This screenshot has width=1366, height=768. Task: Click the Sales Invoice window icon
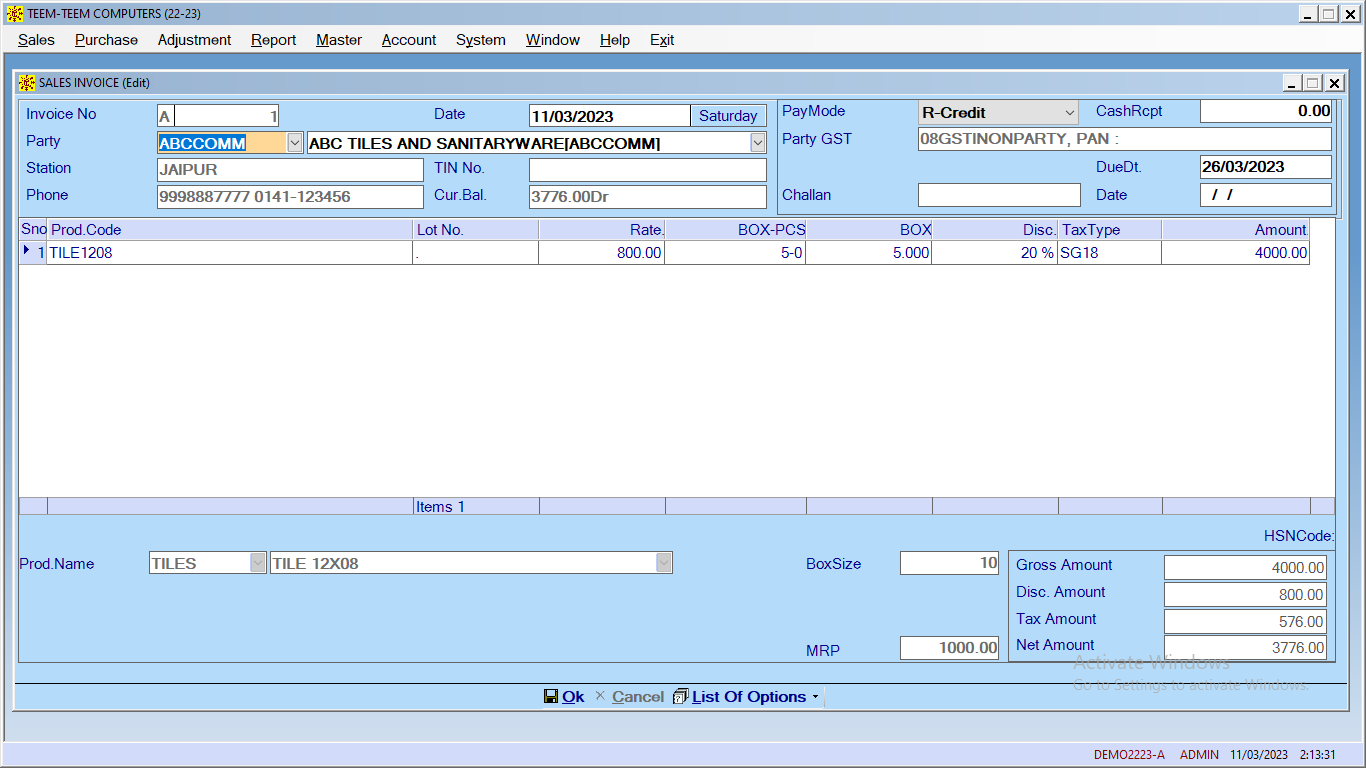27,83
